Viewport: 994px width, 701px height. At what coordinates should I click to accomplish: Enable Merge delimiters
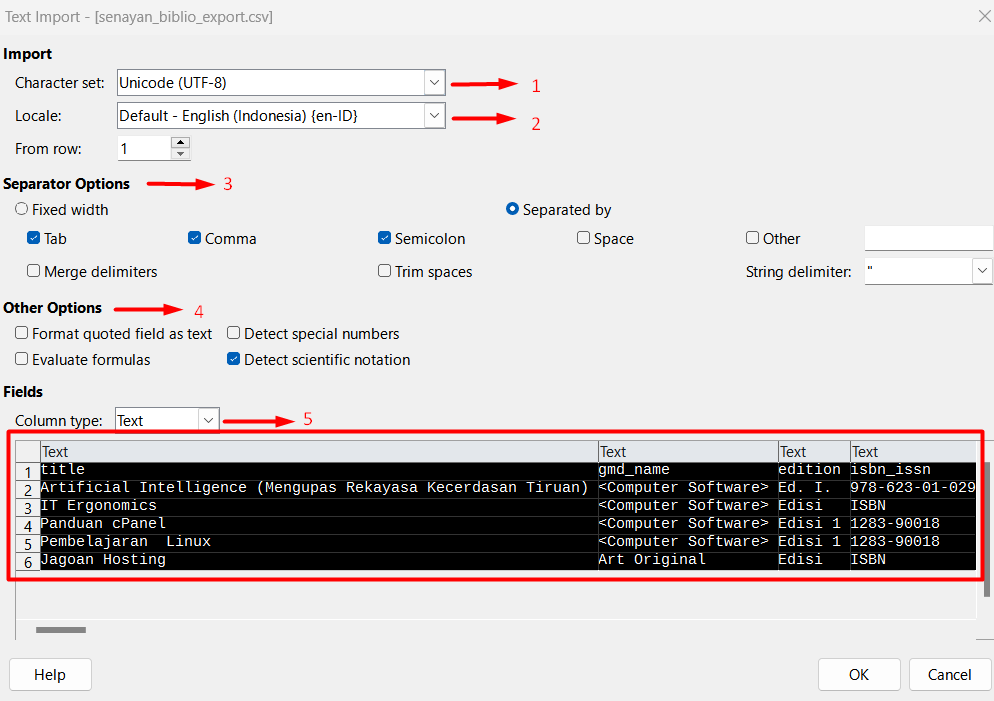pos(33,271)
